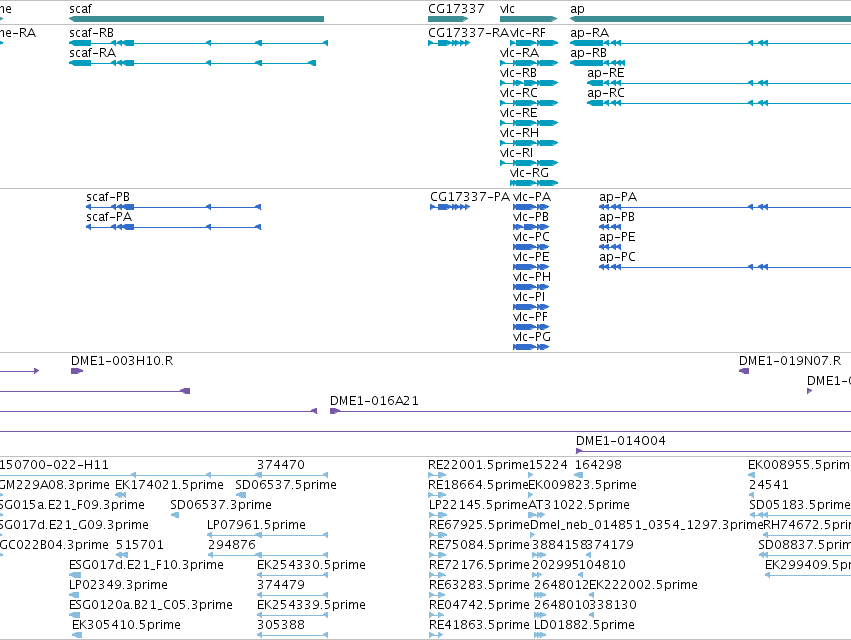Select EST label ESG017d.E21_F10.3prime
Image resolution: width=851 pixels, height=640 pixels.
coord(147,565)
